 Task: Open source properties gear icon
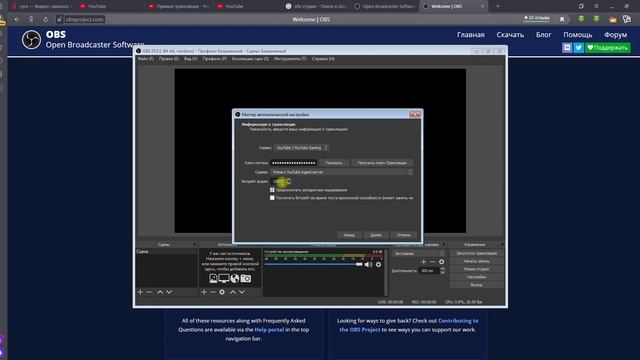(x=222, y=292)
